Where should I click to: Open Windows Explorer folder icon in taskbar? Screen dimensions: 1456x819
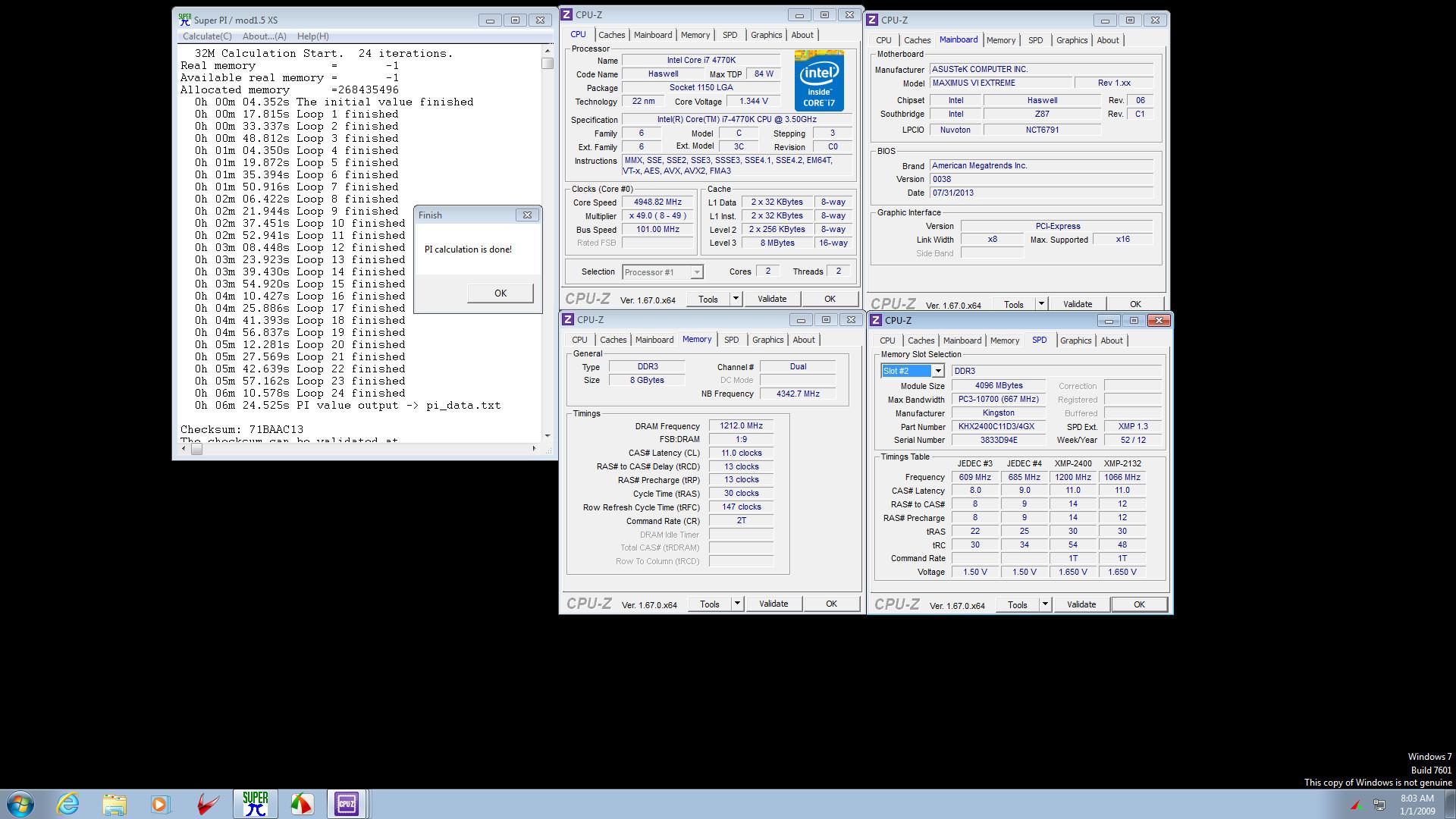click(x=115, y=804)
